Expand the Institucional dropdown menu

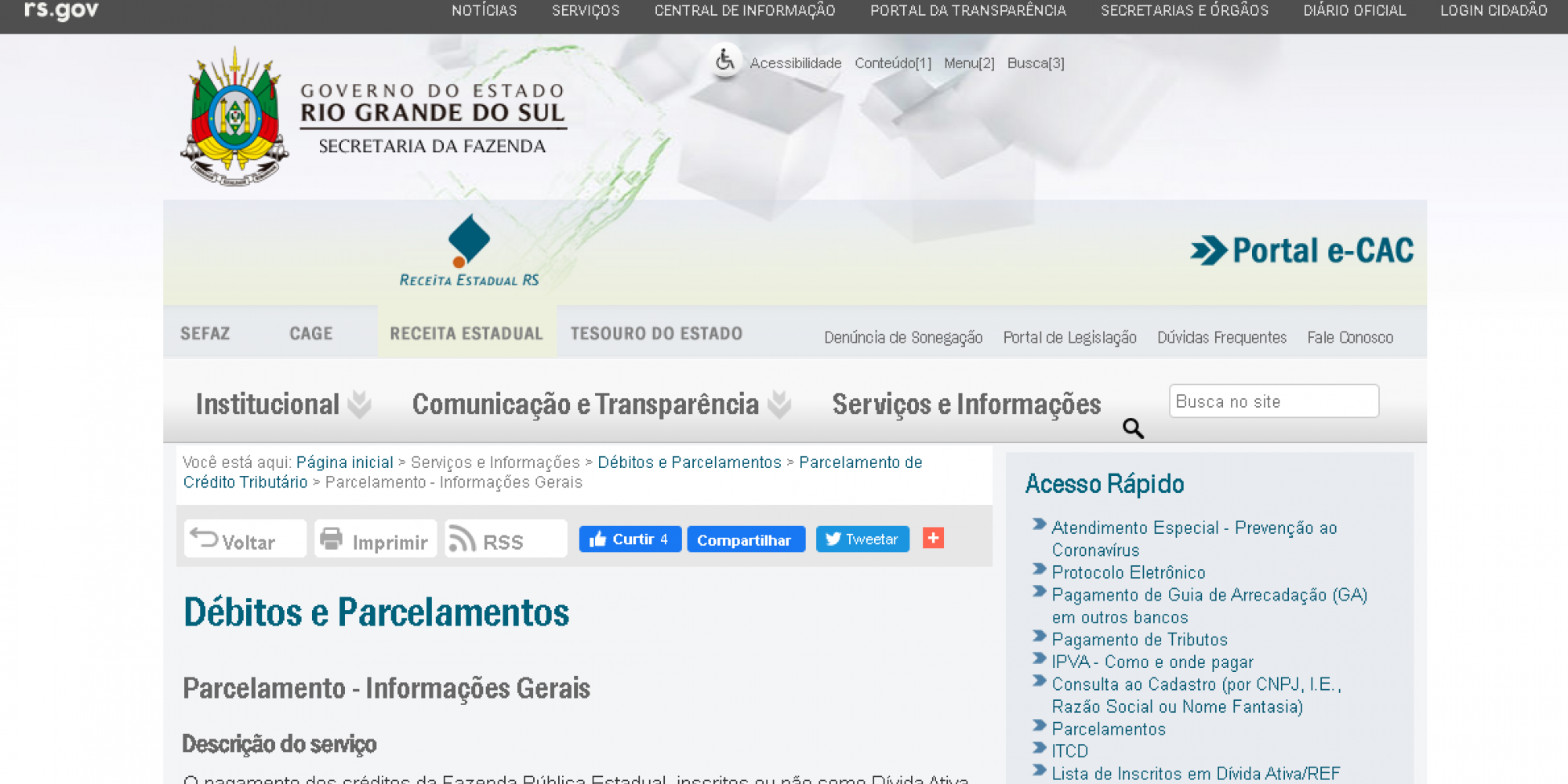(x=282, y=405)
